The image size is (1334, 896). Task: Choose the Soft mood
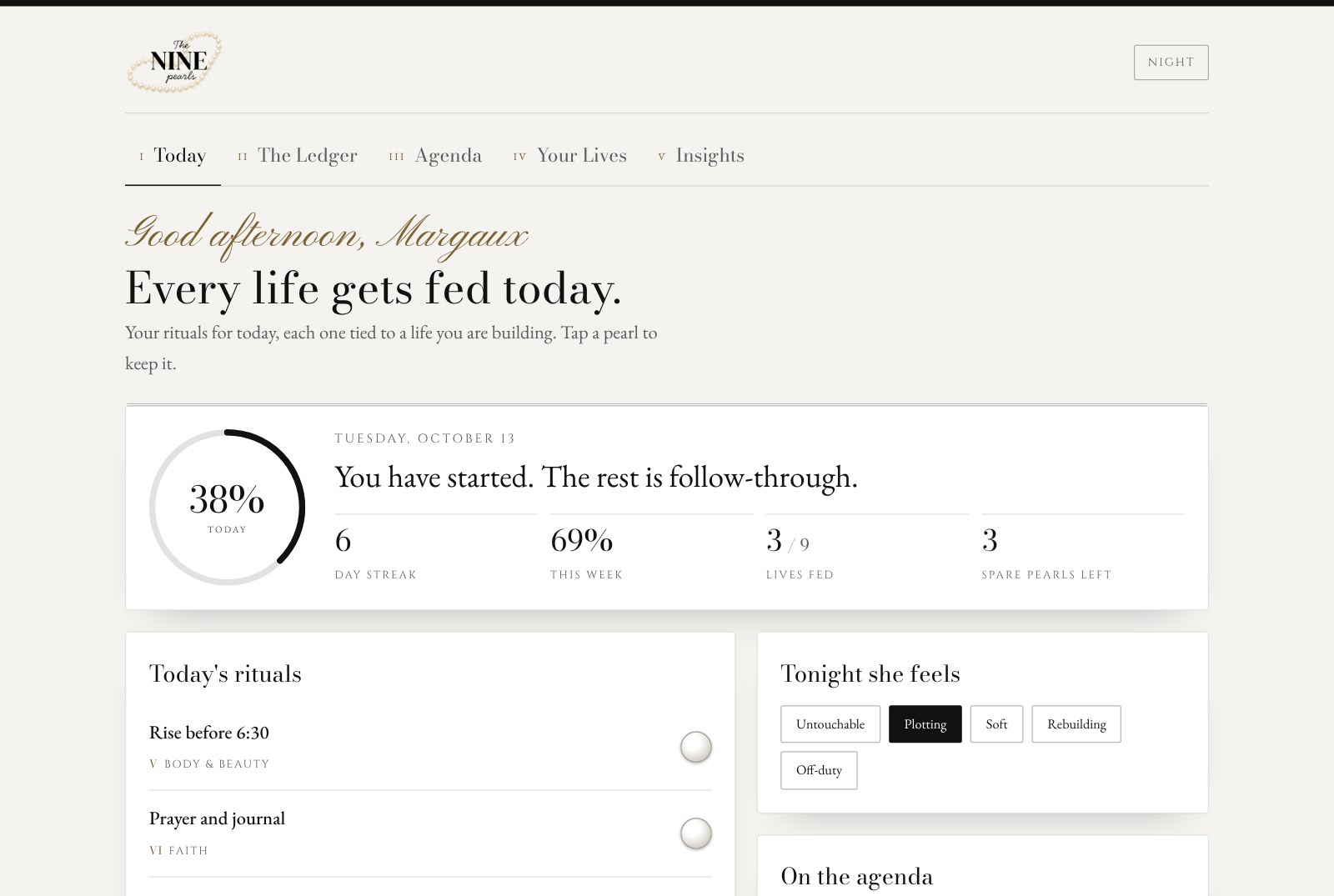pos(996,724)
